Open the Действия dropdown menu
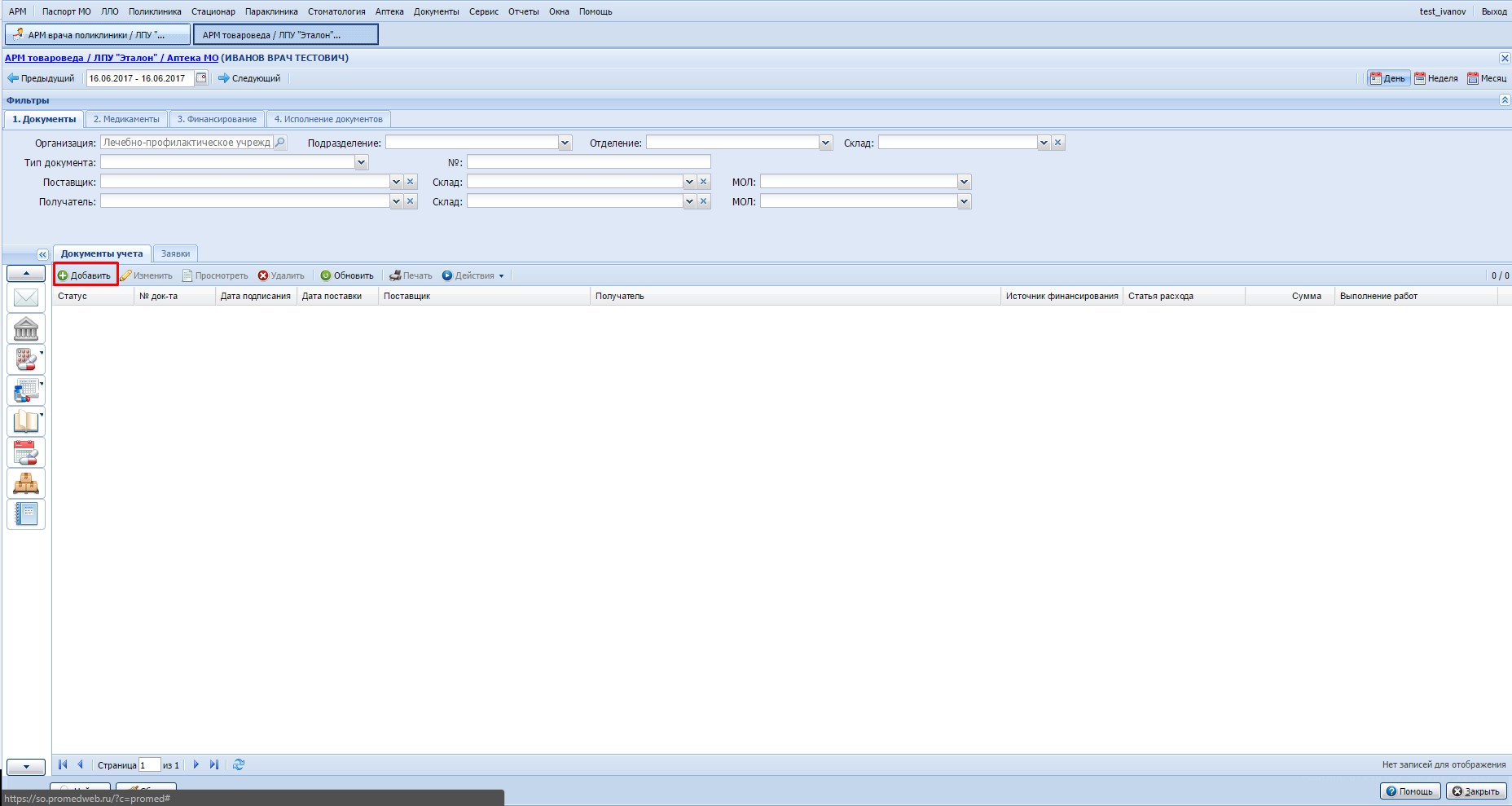The image size is (1512, 806). tap(473, 275)
